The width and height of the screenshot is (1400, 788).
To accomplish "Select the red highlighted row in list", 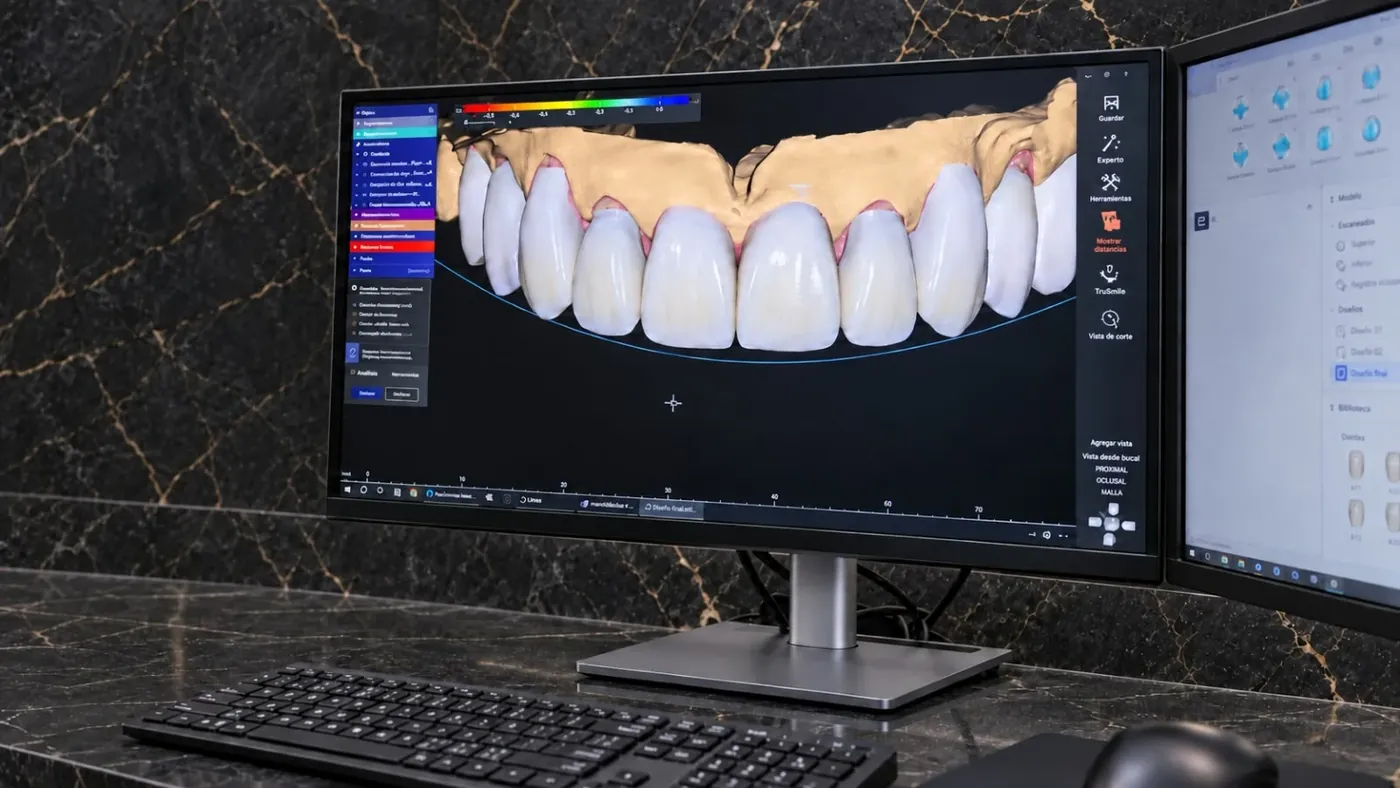I will (393, 246).
